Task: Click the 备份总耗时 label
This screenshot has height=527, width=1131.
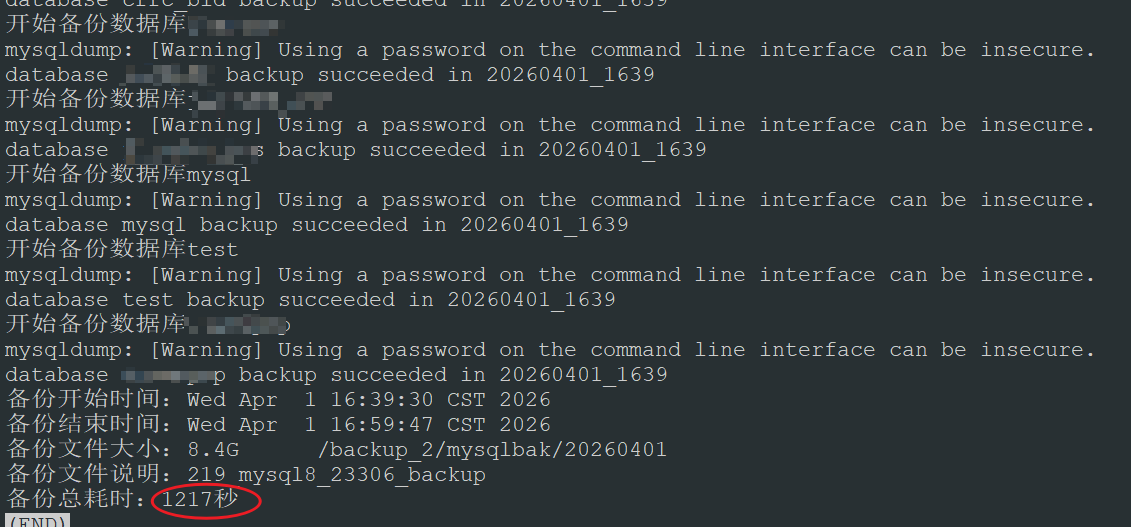Action: click(x=76, y=499)
